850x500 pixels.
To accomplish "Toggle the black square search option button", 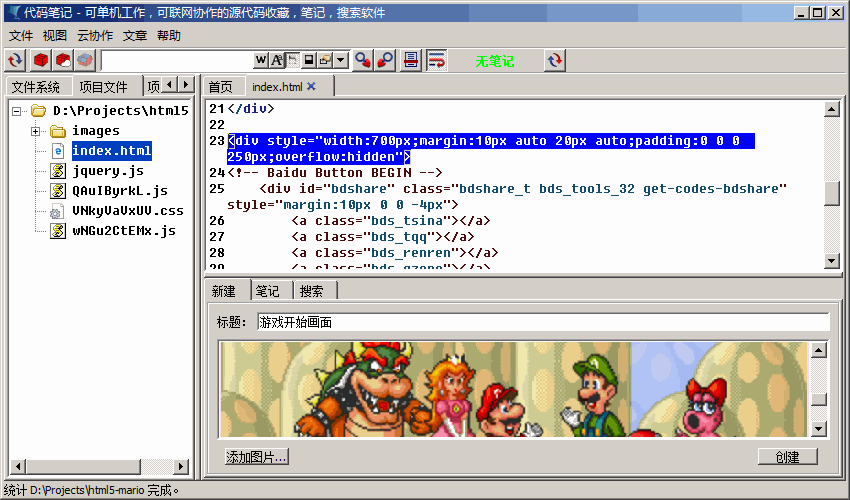I will tap(308, 60).
